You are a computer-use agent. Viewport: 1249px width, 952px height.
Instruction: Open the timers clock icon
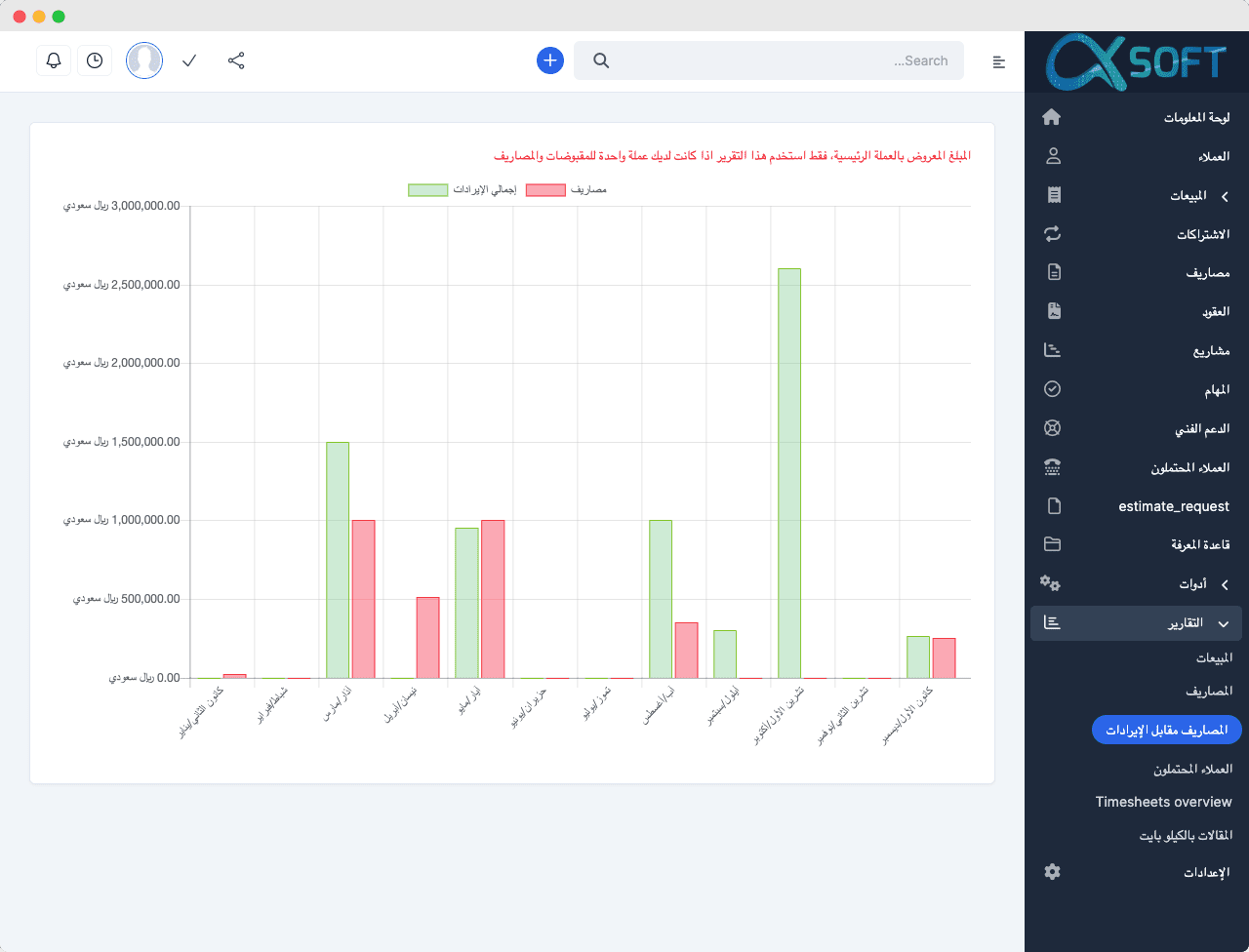pyautogui.click(x=95, y=60)
